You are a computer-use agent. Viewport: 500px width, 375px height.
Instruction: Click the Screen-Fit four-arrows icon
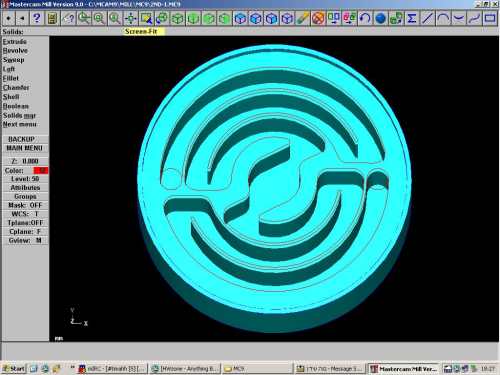click(130, 18)
